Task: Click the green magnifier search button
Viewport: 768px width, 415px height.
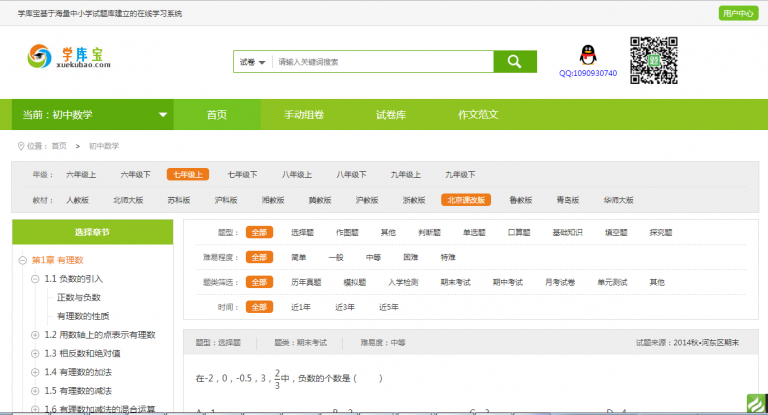Action: pos(515,61)
